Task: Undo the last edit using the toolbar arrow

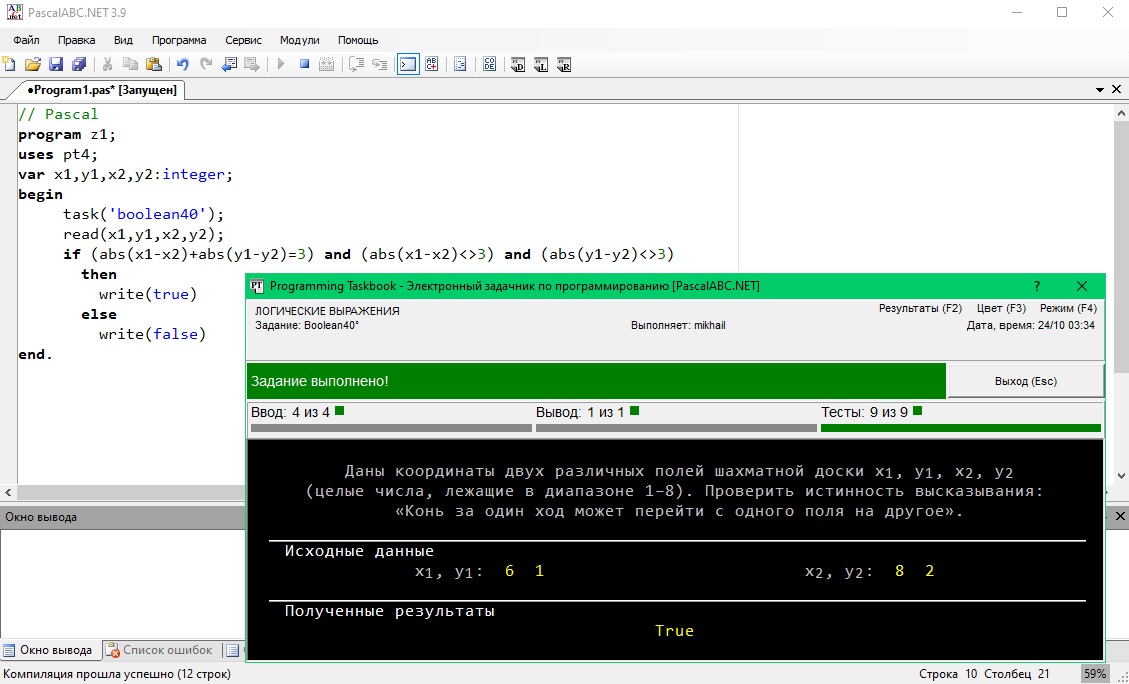Action: point(183,65)
